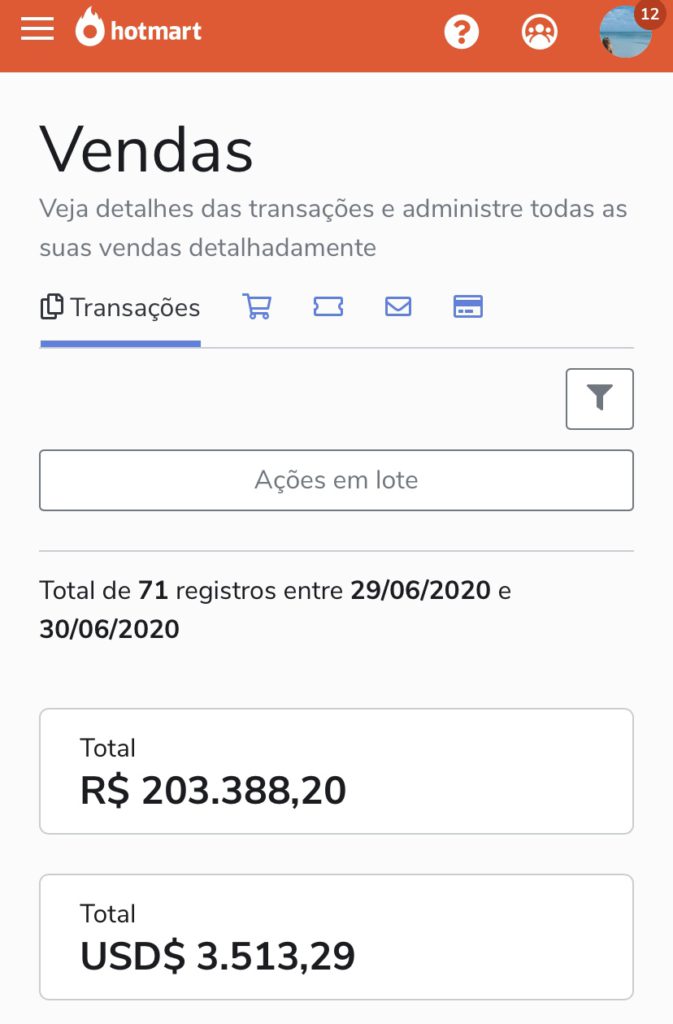Click the Vendas page heading
Image resolution: width=673 pixels, height=1024 pixels.
coord(146,150)
